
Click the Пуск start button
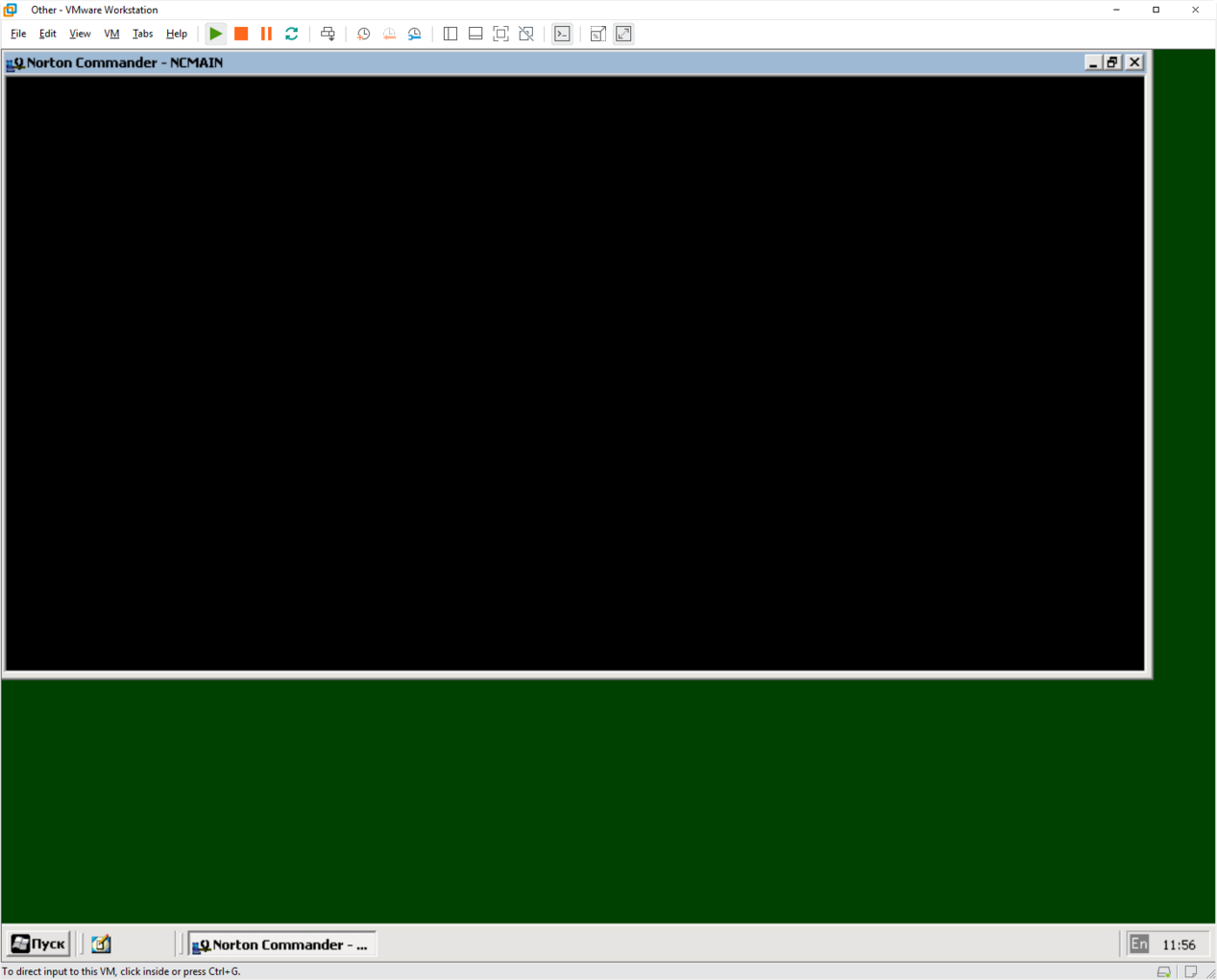pyautogui.click(x=39, y=944)
